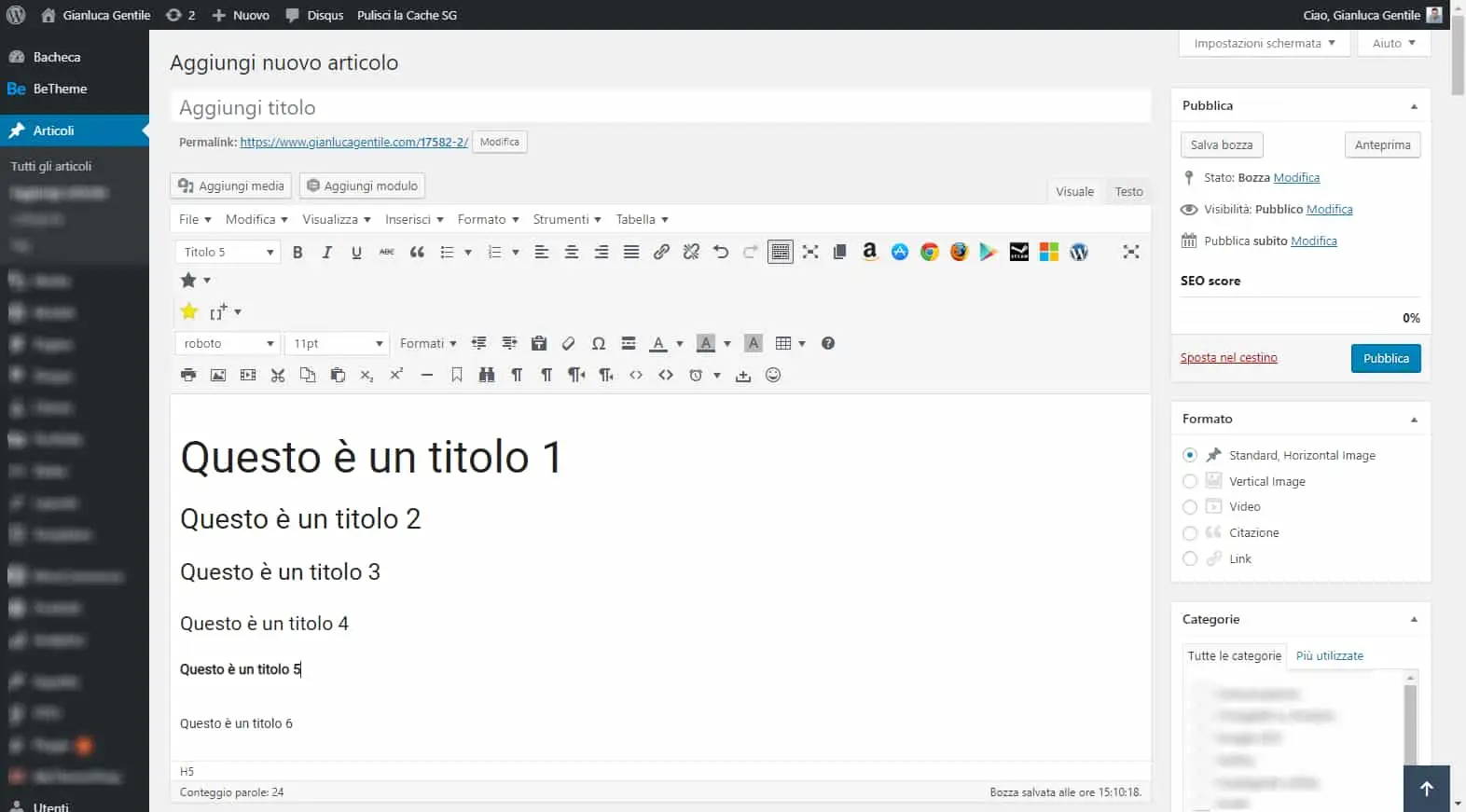Apply underline formatting
The image size is (1466, 812).
coord(356,253)
